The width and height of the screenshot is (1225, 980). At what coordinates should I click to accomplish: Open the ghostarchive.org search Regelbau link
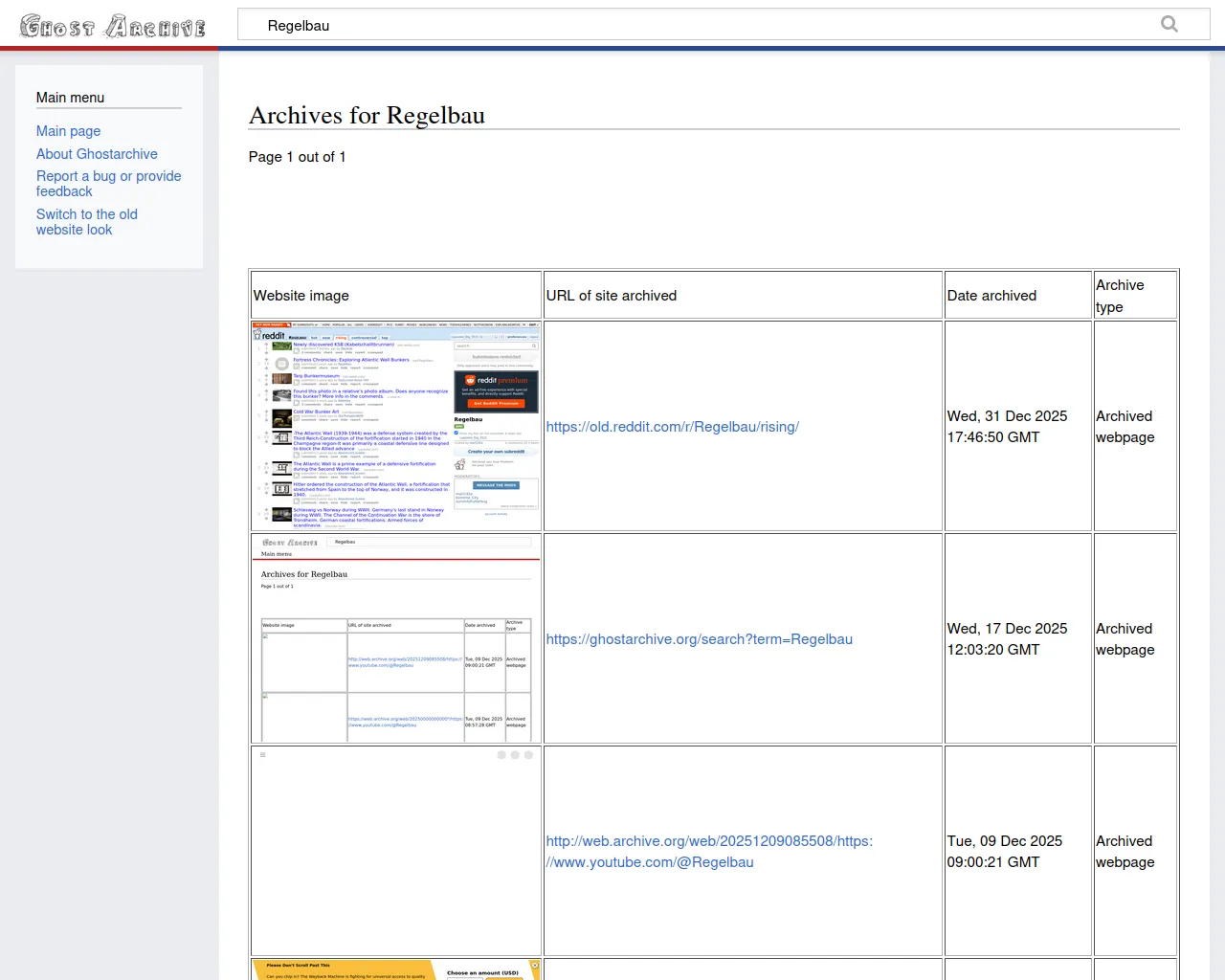(699, 639)
